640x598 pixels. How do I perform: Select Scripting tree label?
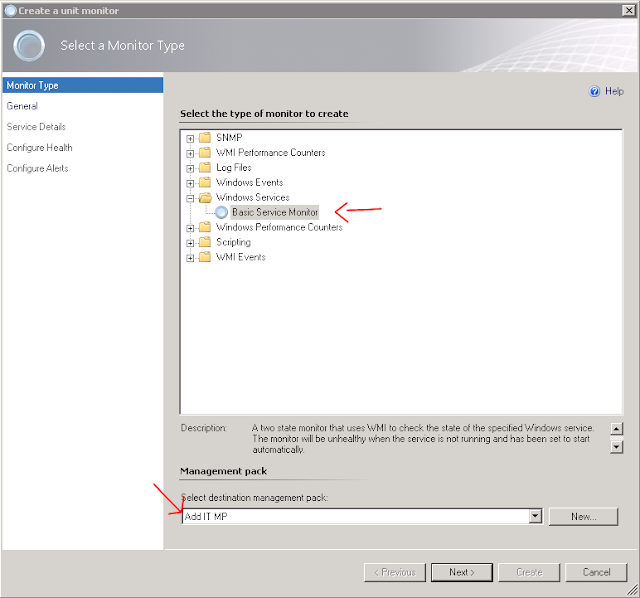click(233, 242)
